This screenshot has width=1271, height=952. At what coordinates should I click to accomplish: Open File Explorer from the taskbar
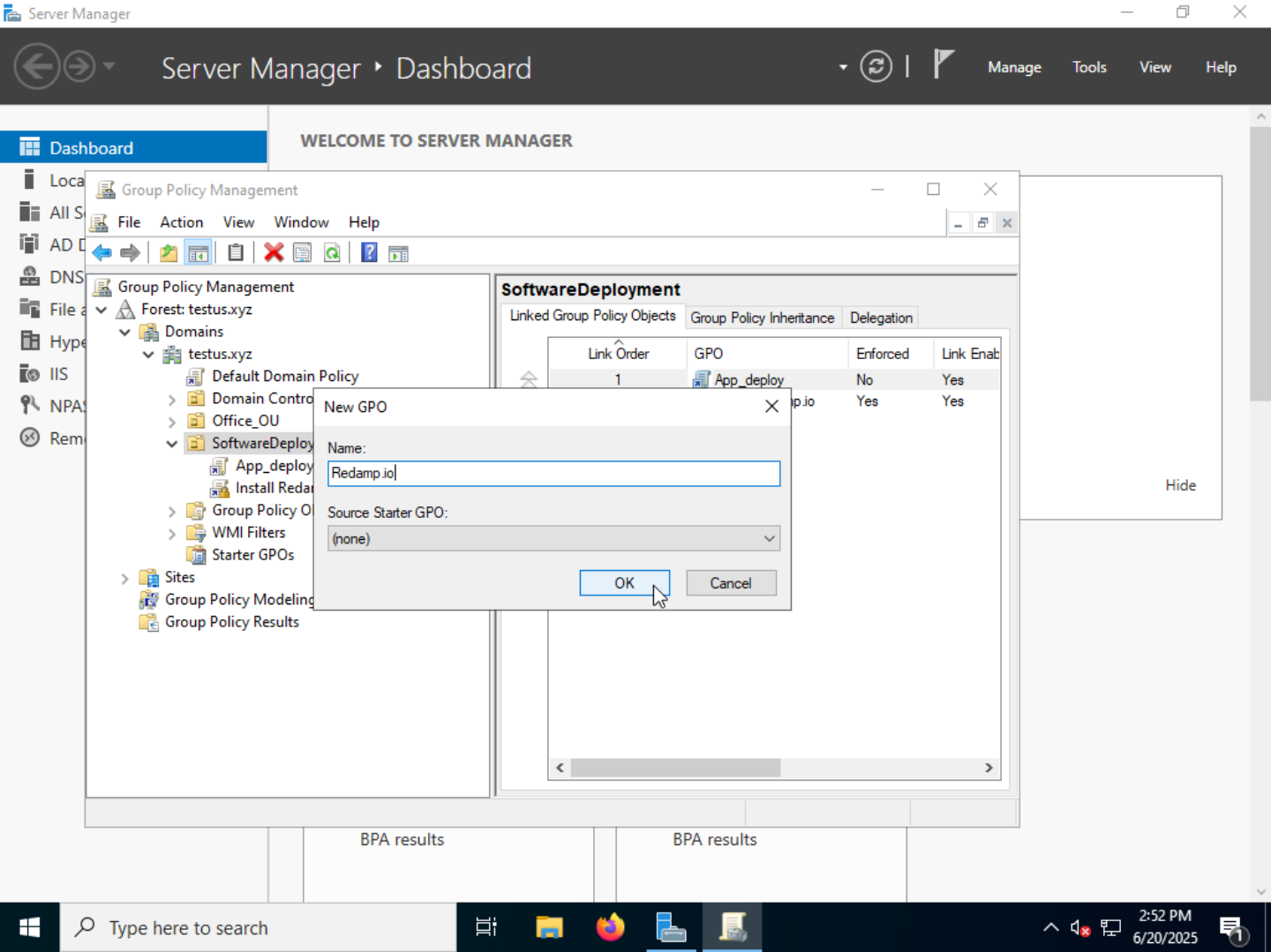549,927
